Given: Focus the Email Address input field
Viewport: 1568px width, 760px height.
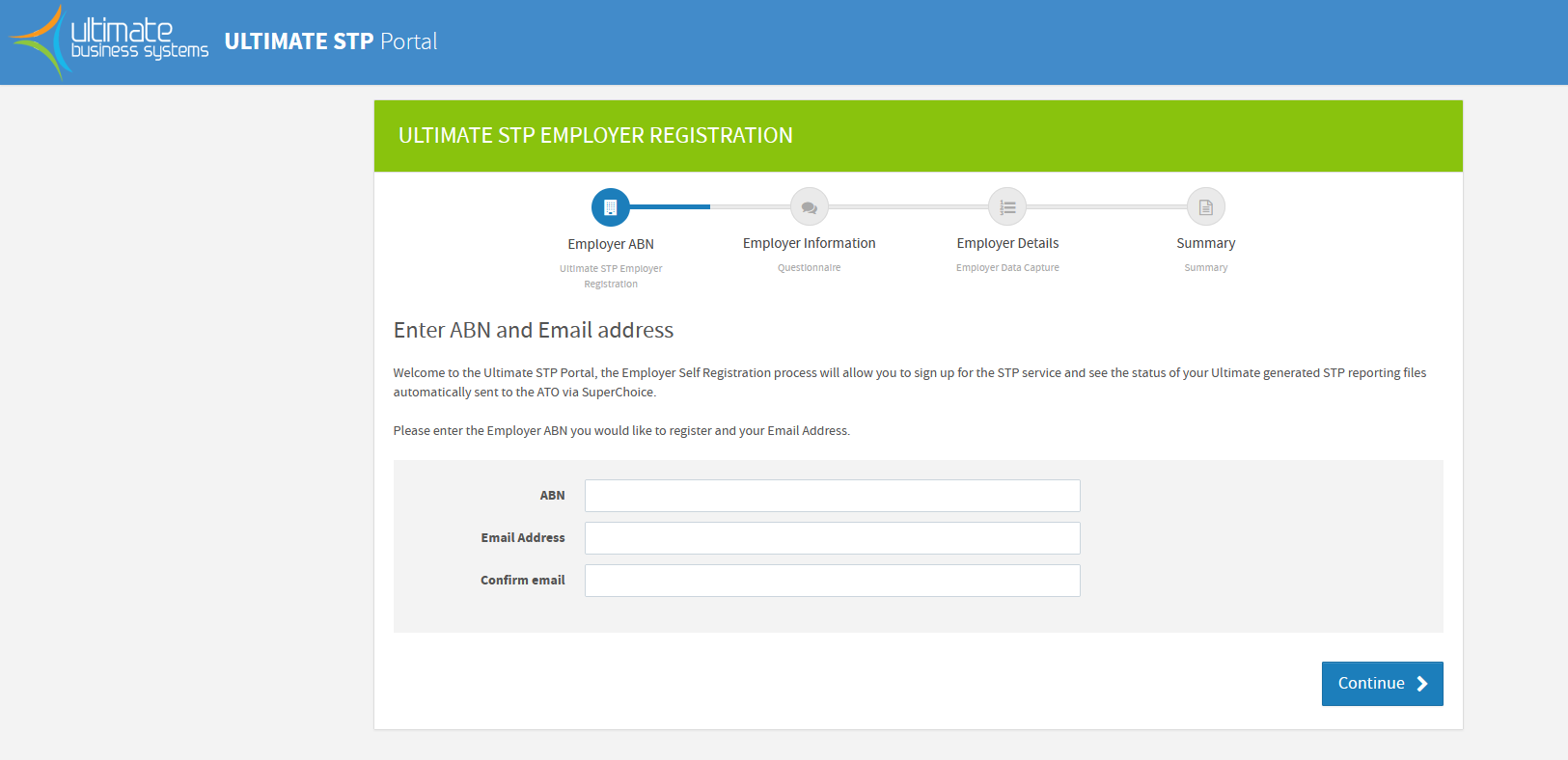Looking at the screenshot, I should tap(833, 538).
